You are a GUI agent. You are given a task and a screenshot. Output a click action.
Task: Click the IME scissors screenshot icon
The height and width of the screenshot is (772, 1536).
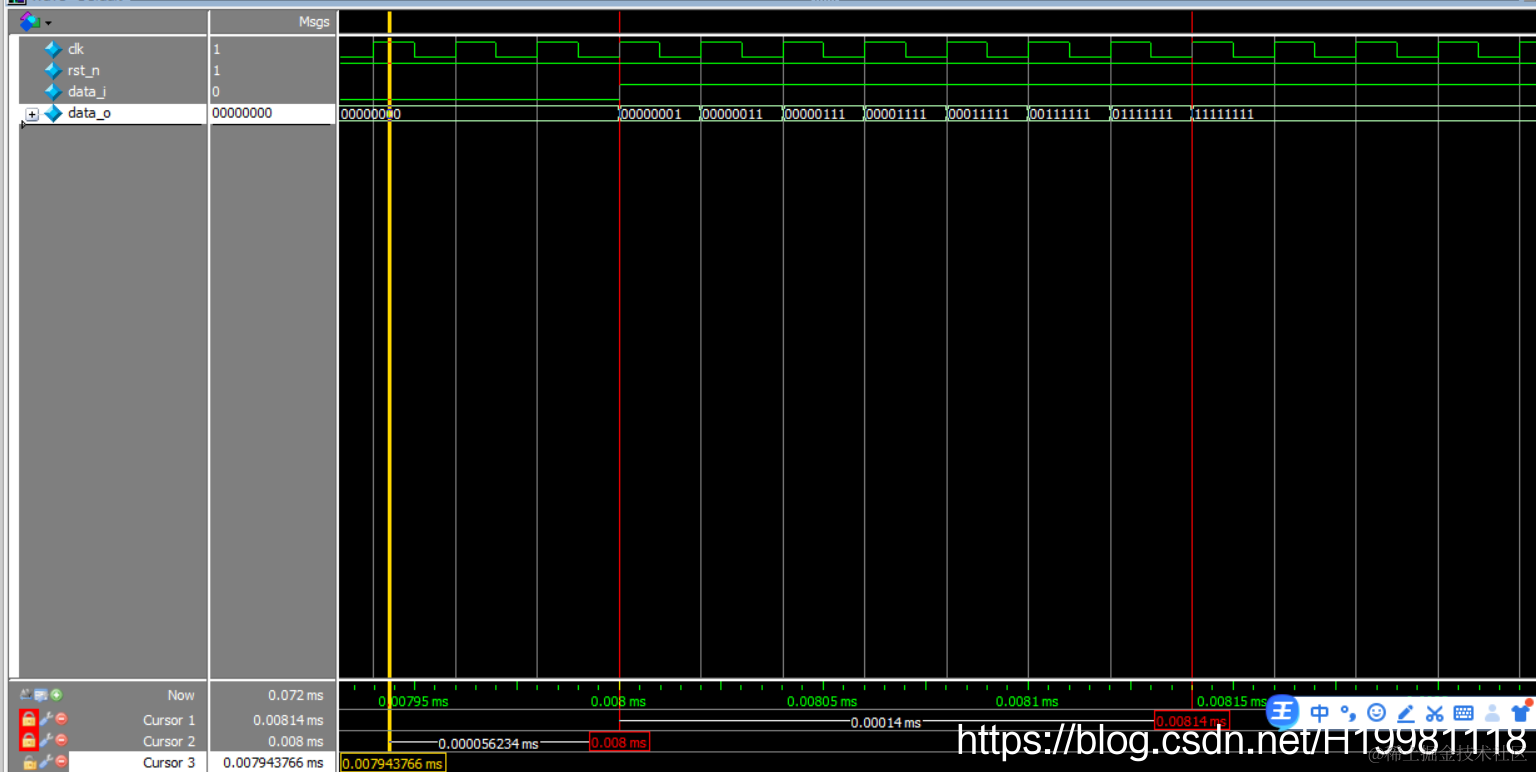click(x=1435, y=713)
